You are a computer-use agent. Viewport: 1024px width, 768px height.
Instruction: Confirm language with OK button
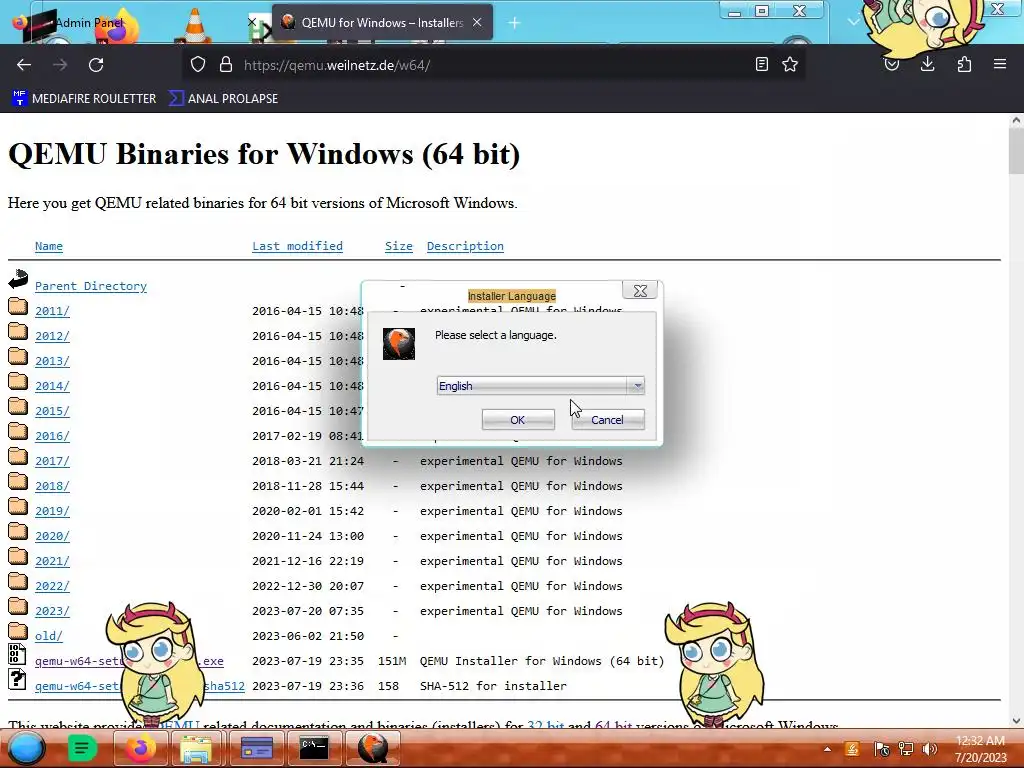tap(518, 420)
